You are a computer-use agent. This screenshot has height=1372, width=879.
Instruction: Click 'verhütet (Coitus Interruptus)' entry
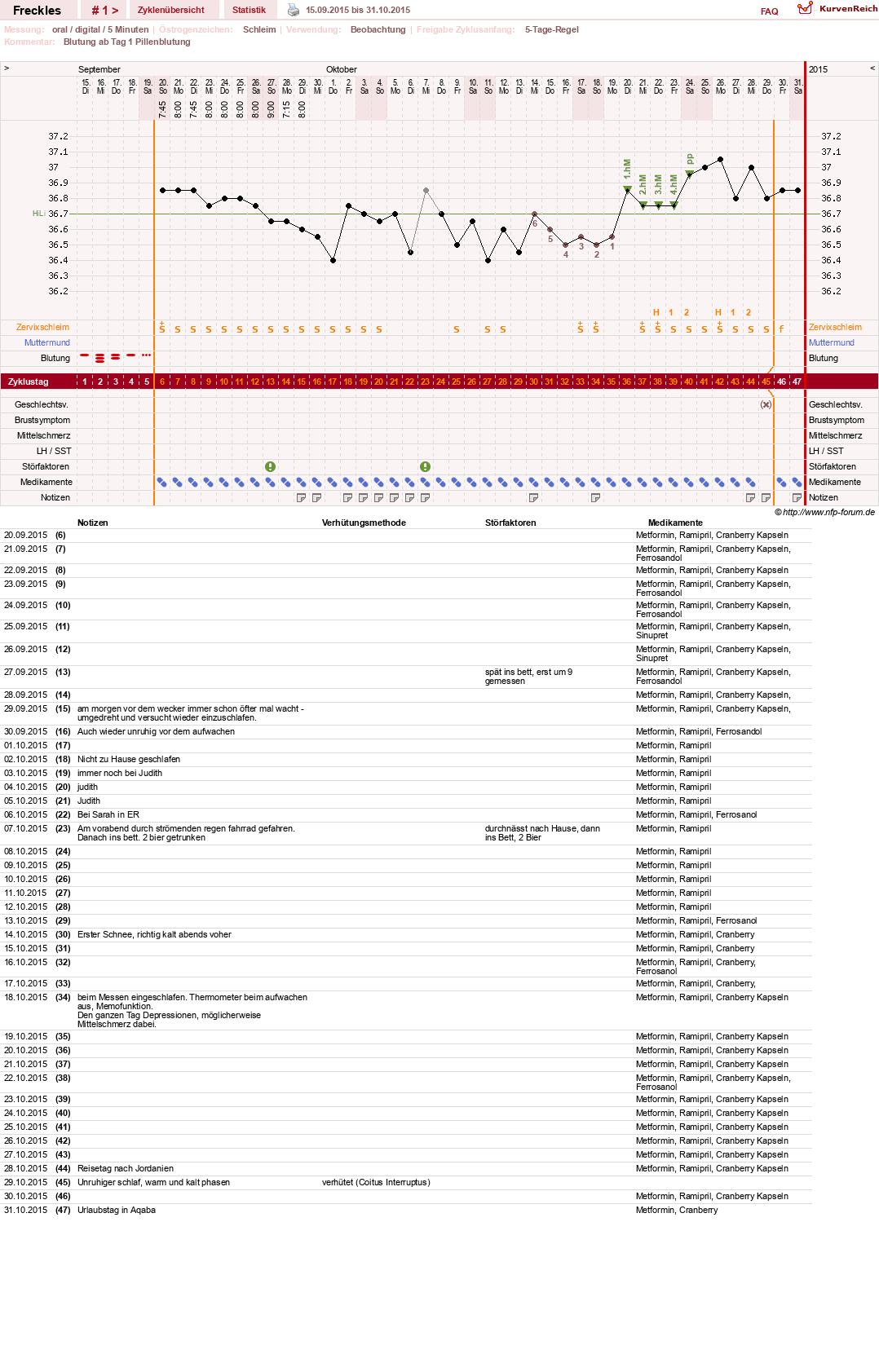pos(376,1182)
